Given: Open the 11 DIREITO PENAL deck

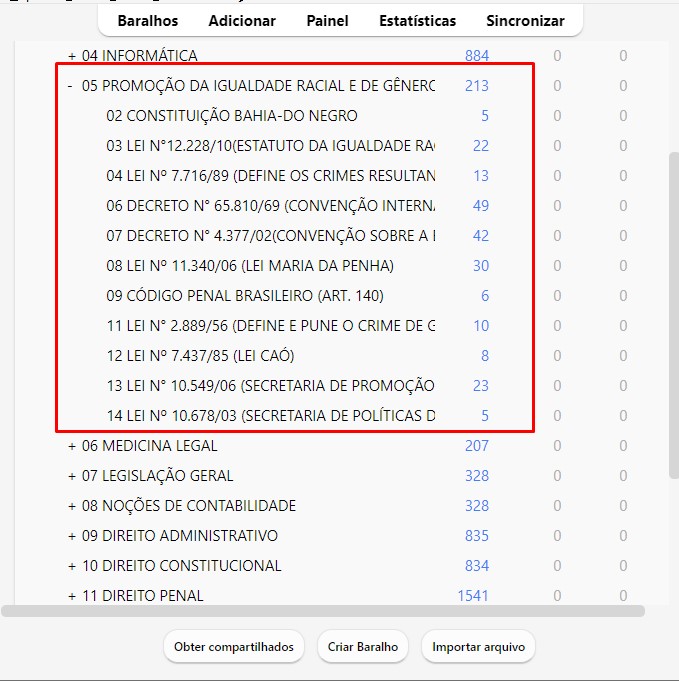Looking at the screenshot, I should tap(142, 596).
